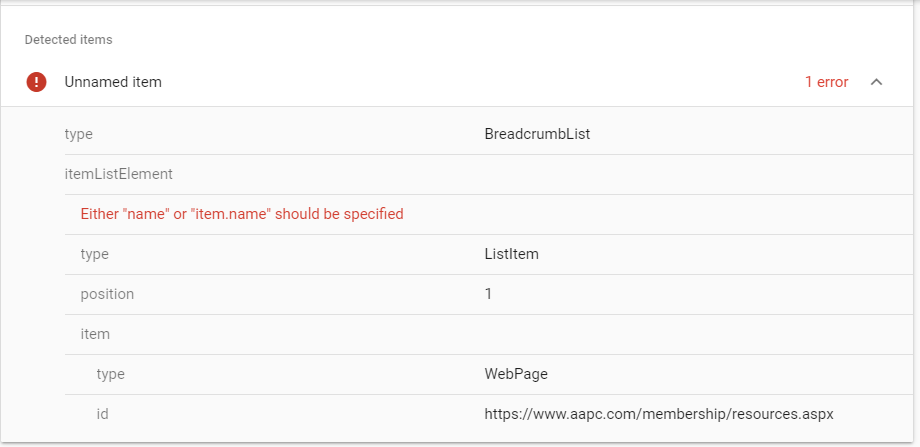The width and height of the screenshot is (920, 447).
Task: Click the "type" label beside ListItem
Action: [95, 254]
